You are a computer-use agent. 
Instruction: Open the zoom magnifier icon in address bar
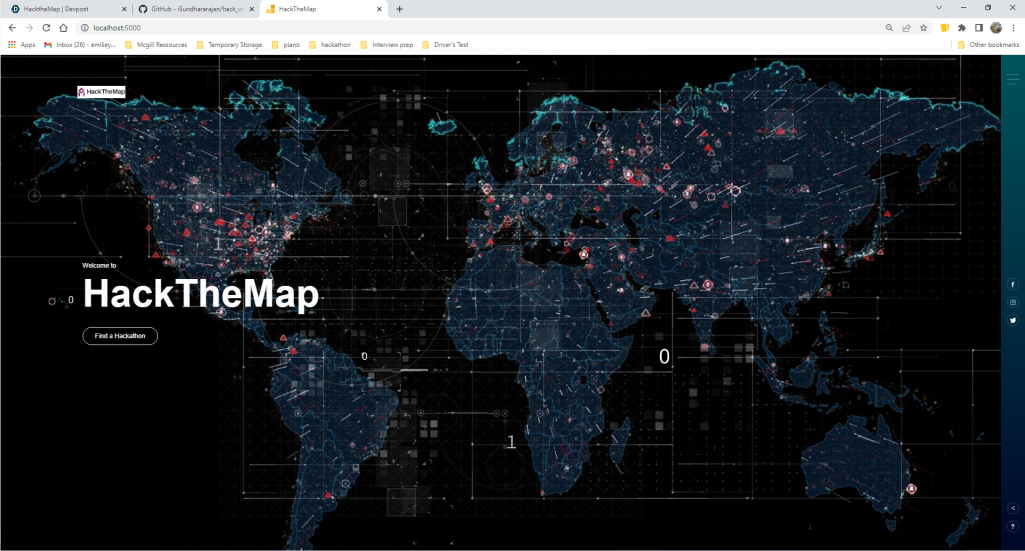pos(889,27)
